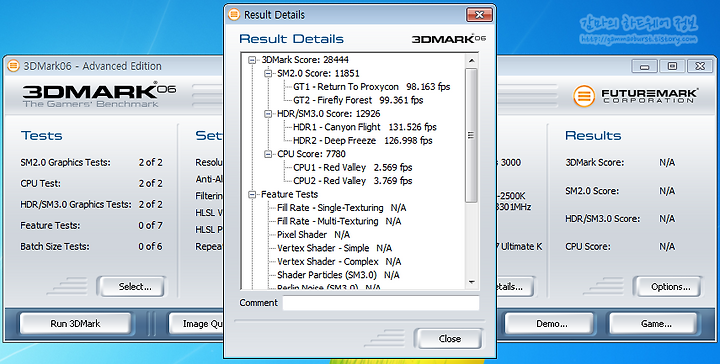Viewport: 720px width, 364px height.
Task: Open the Options... button under Results
Action: click(x=668, y=287)
